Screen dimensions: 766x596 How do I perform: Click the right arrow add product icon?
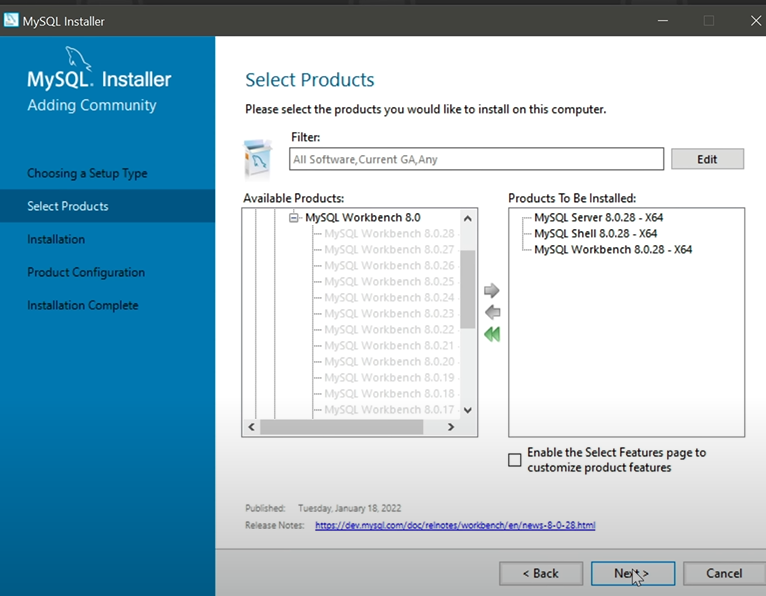point(491,291)
